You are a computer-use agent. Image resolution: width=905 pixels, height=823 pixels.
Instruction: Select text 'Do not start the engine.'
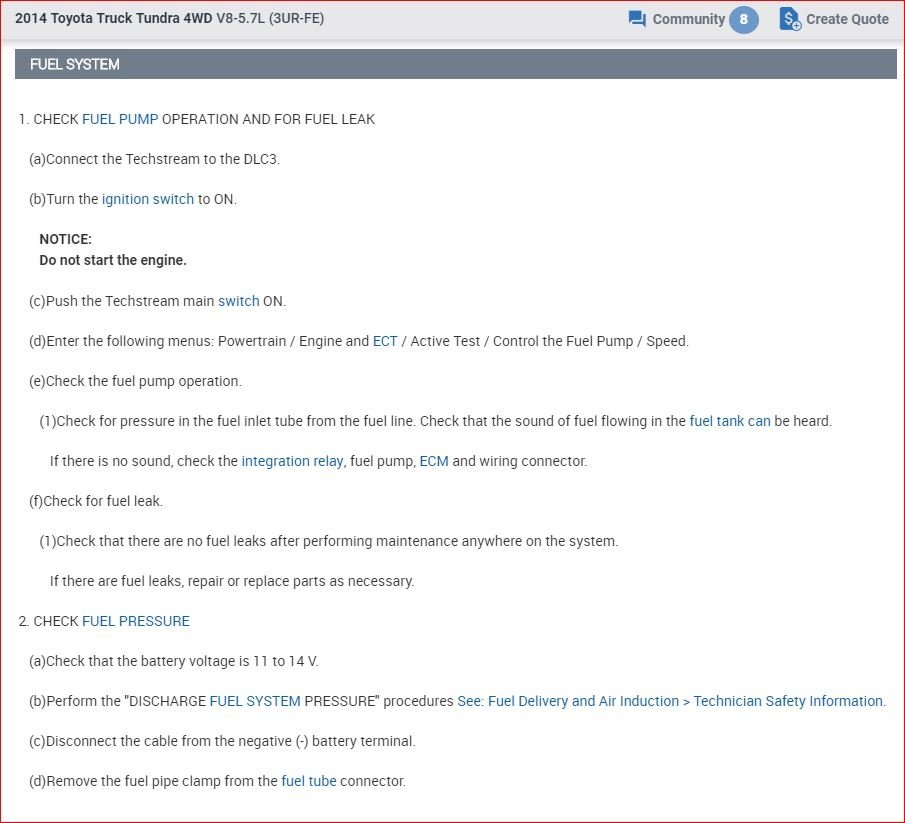(113, 260)
